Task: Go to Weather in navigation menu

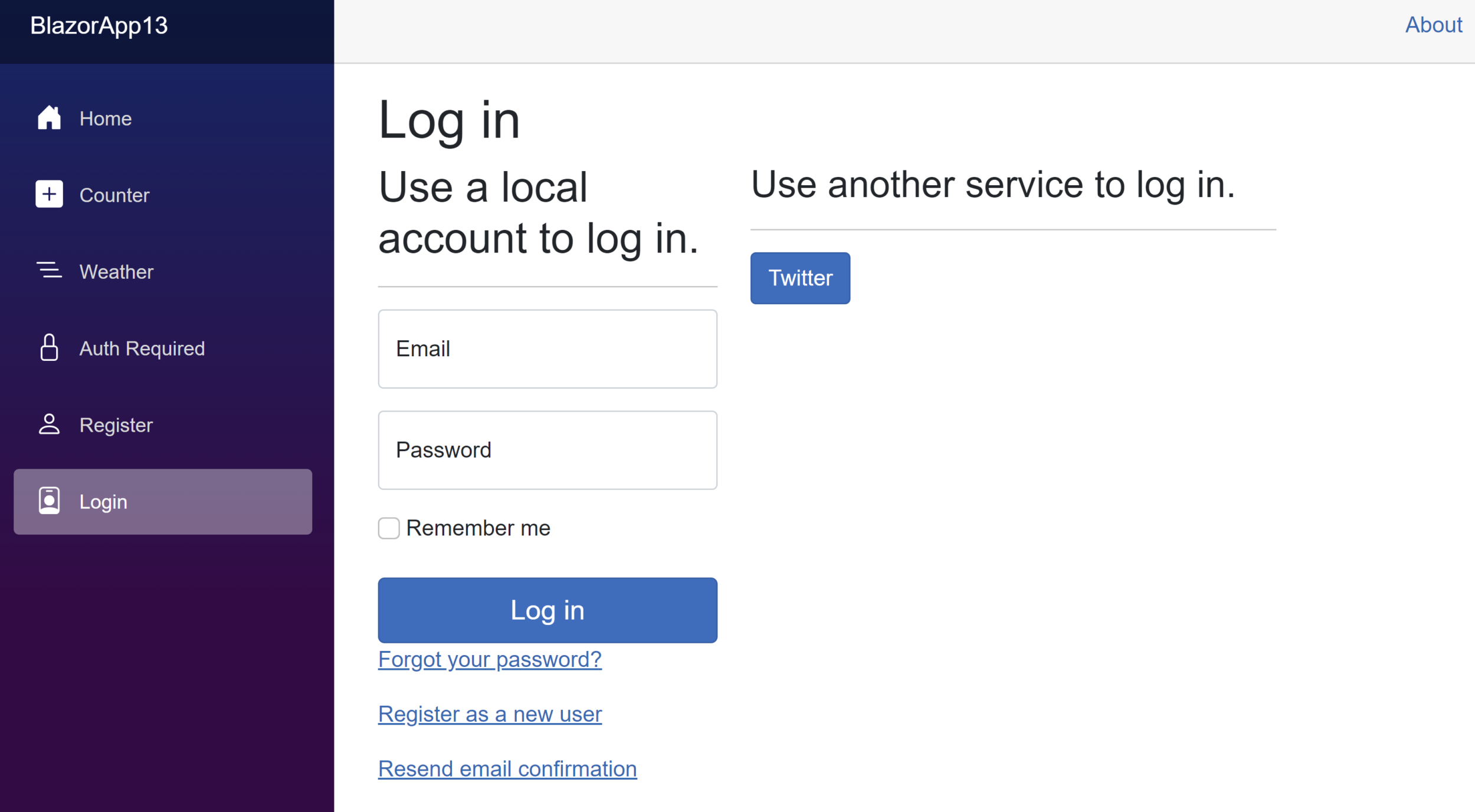Action: point(116,272)
